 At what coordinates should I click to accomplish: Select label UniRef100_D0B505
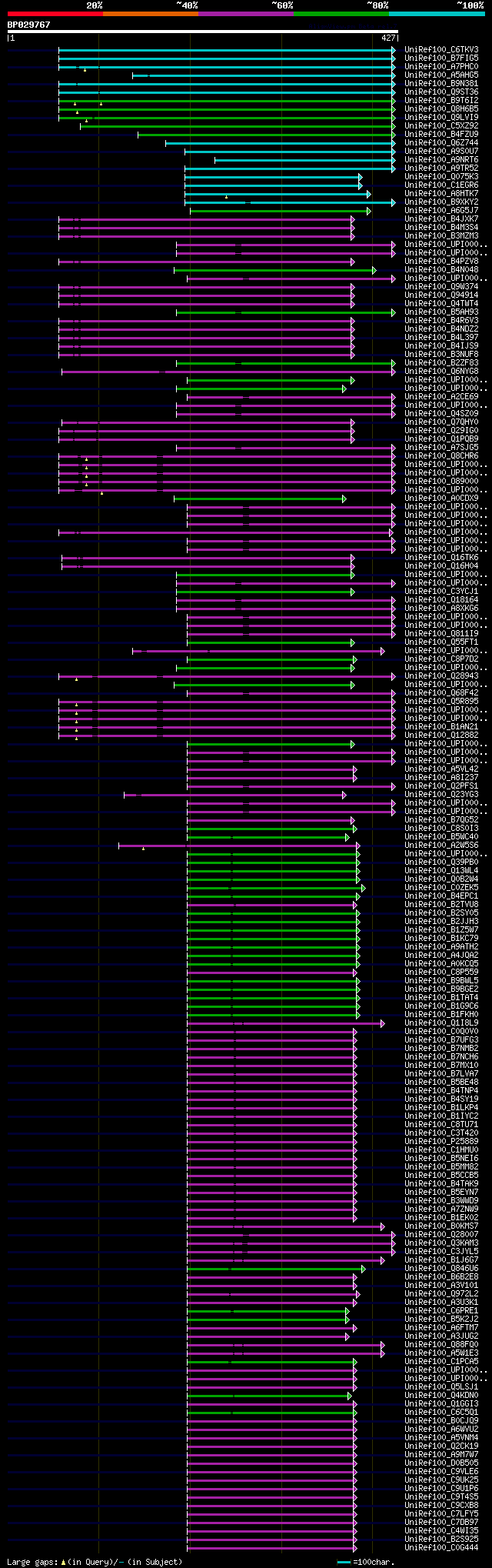tap(441, 1463)
